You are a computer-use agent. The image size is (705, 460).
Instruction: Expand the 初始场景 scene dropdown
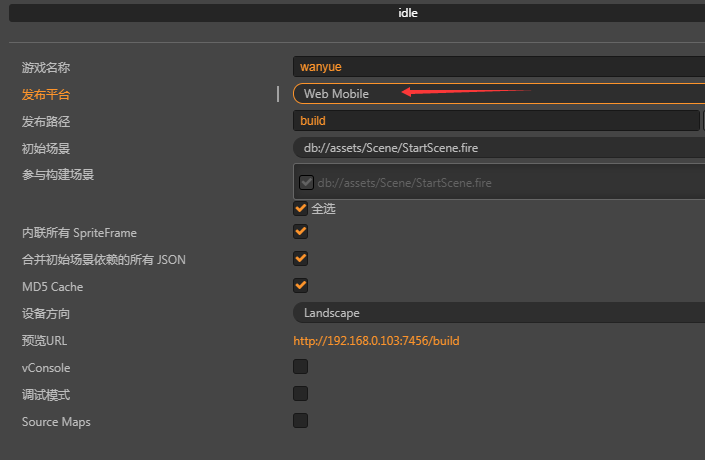[498, 148]
